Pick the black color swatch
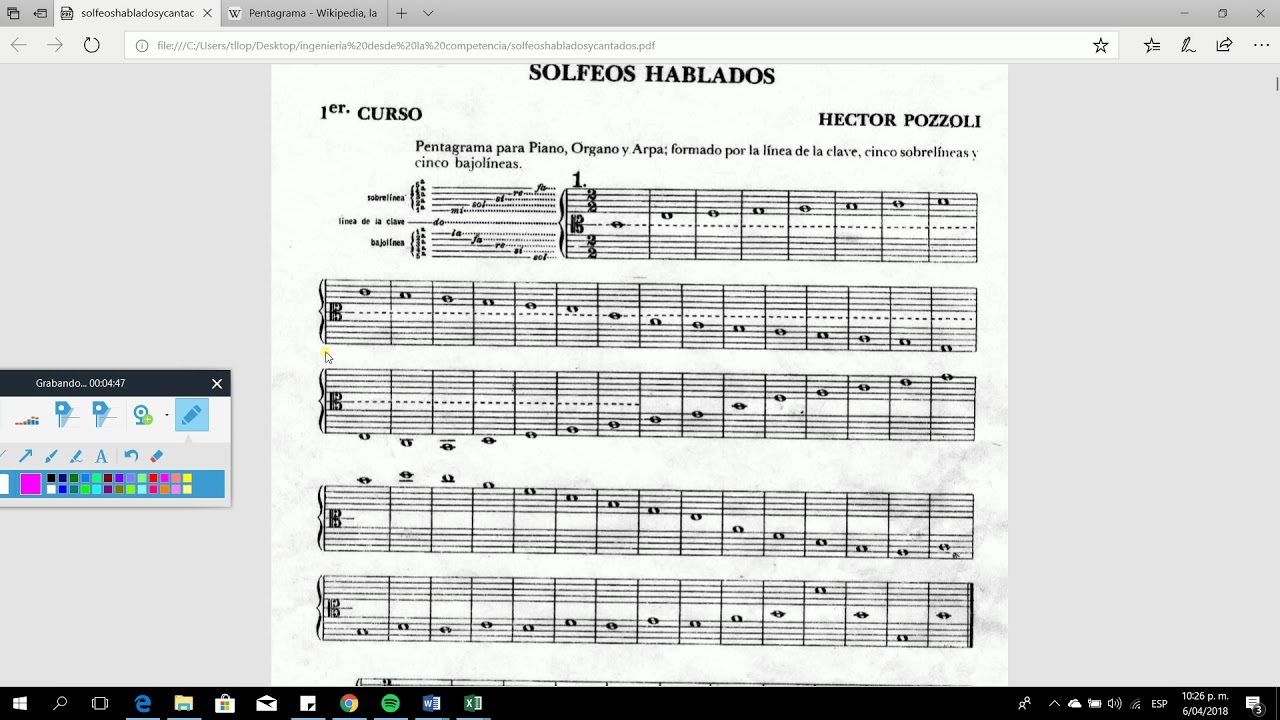Viewport: 1280px width, 720px height. (51, 478)
